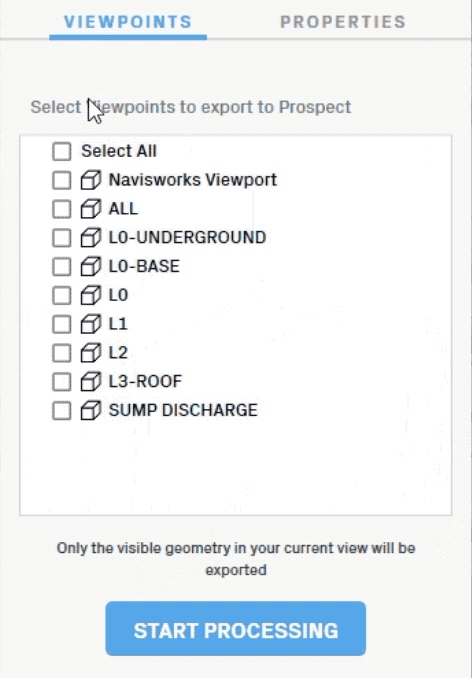
Task: Select the L0-BASE viewpoint label
Action: [144, 266]
